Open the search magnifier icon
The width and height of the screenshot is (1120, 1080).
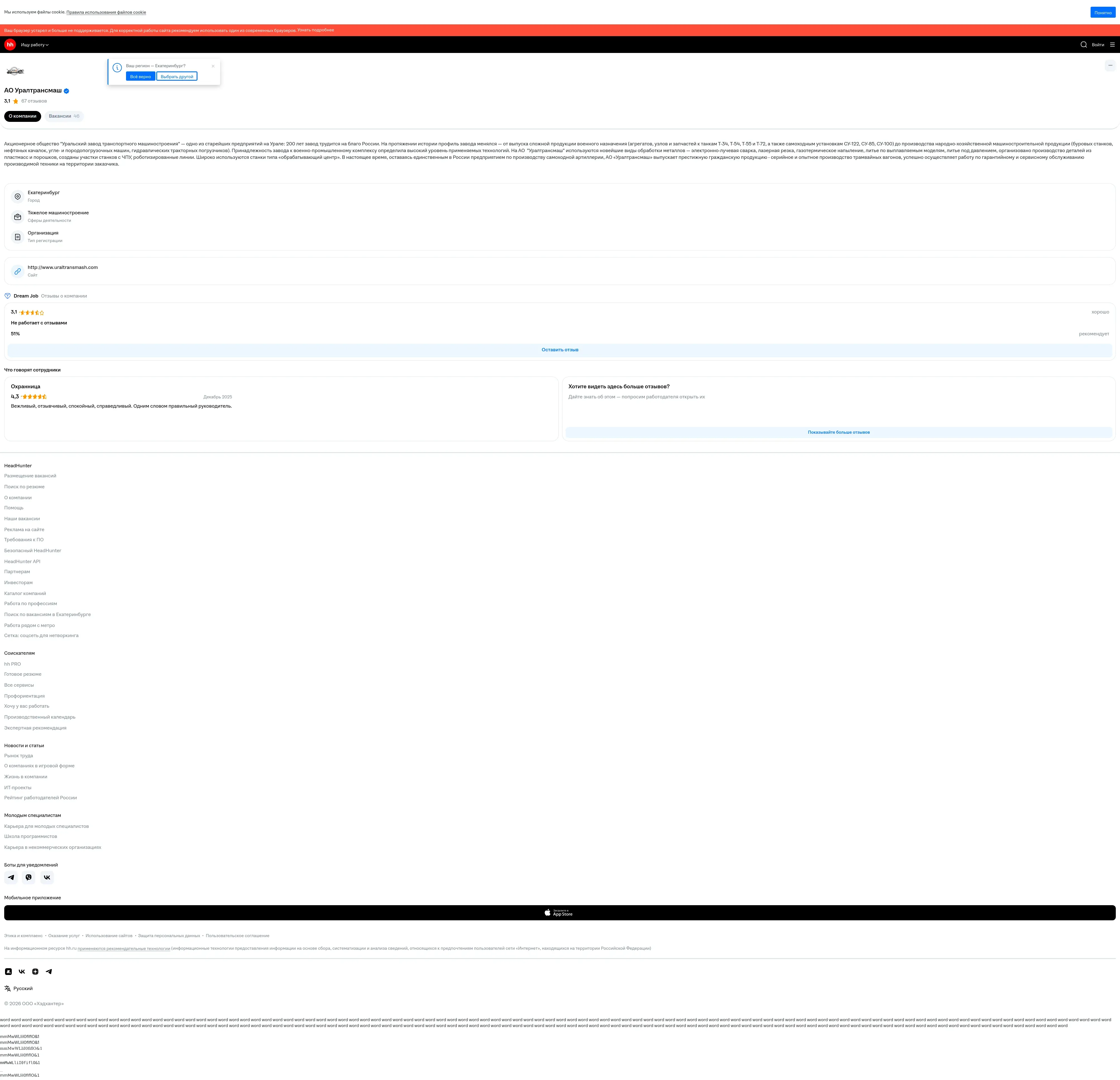(x=1083, y=45)
